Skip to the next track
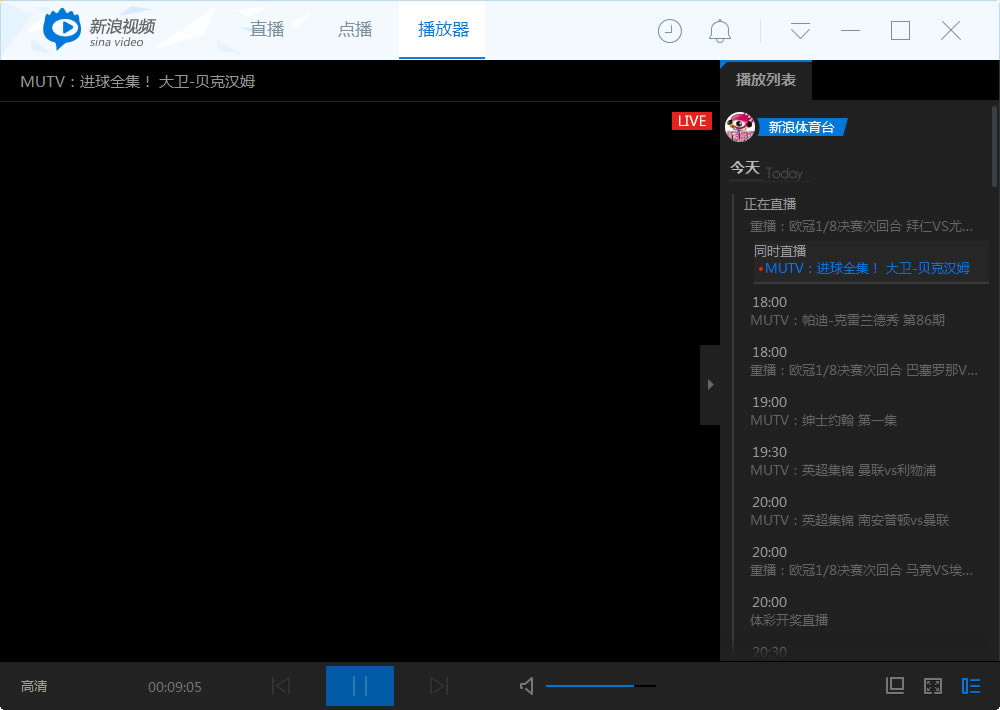Viewport: 1000px width, 710px height. click(x=438, y=686)
